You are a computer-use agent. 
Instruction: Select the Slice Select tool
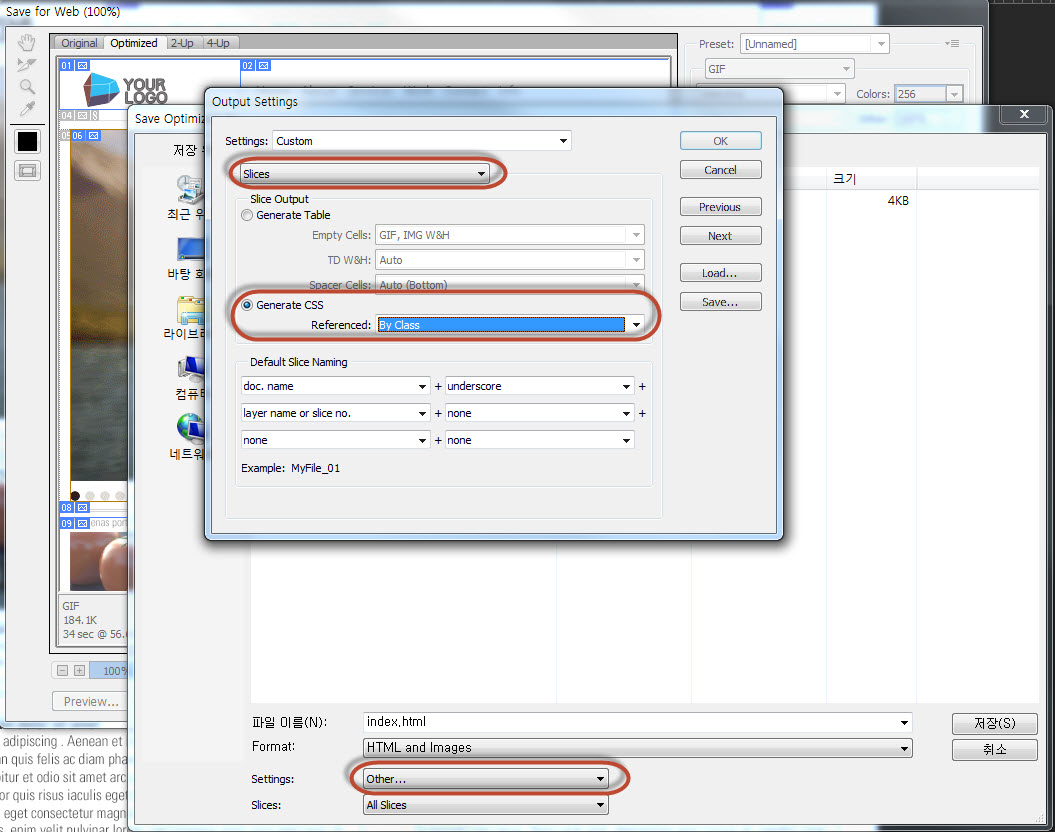27,65
